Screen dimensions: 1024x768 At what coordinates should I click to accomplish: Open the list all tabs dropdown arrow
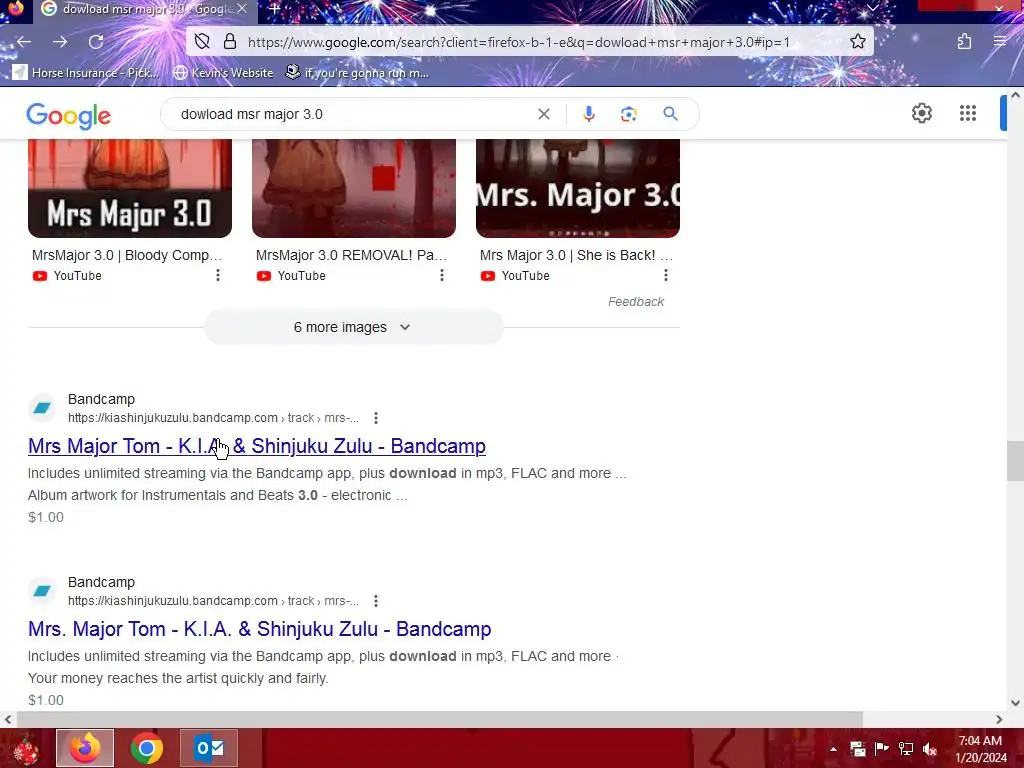click(x=872, y=8)
